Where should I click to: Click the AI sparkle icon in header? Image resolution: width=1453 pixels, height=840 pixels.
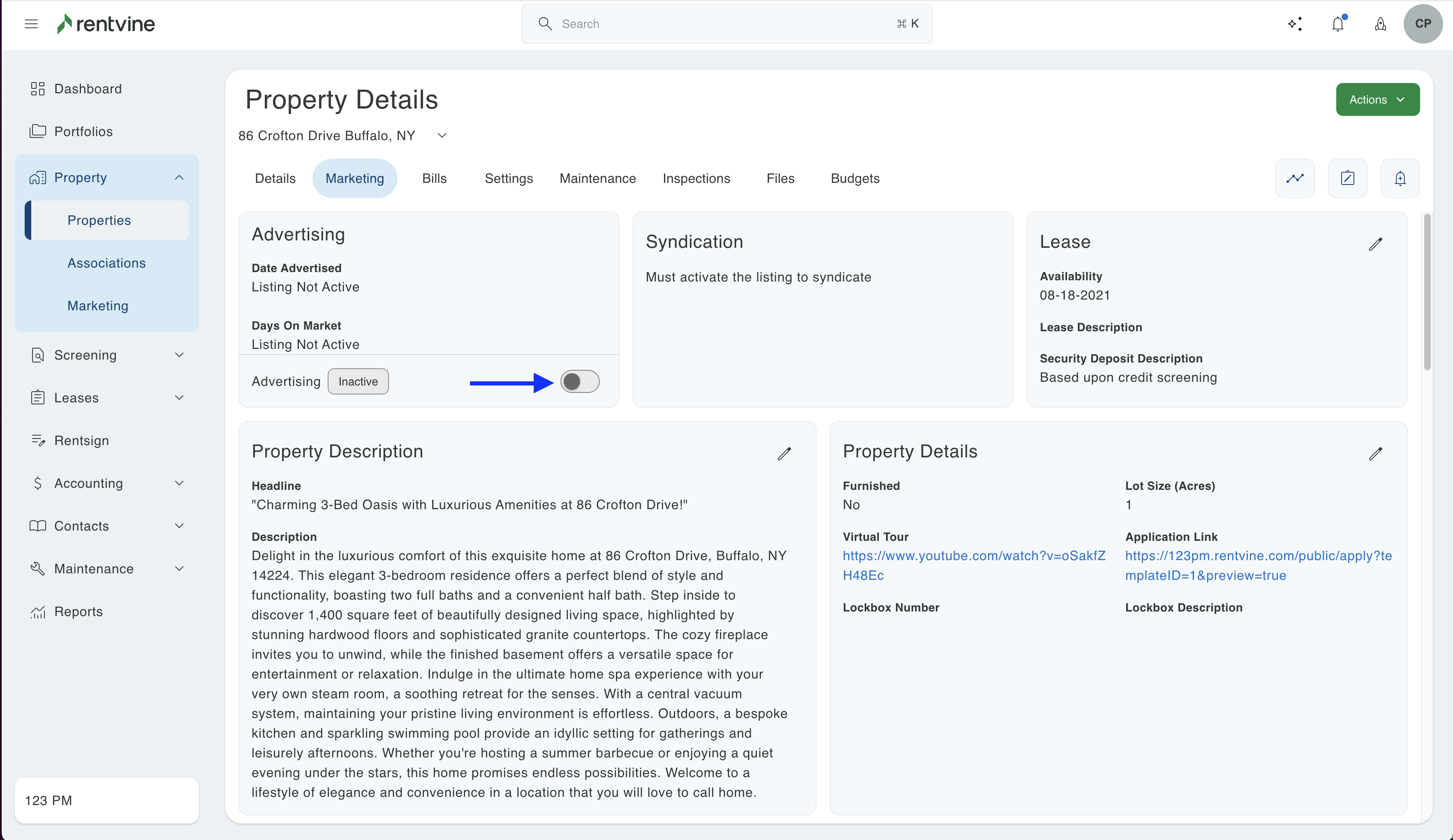point(1295,23)
